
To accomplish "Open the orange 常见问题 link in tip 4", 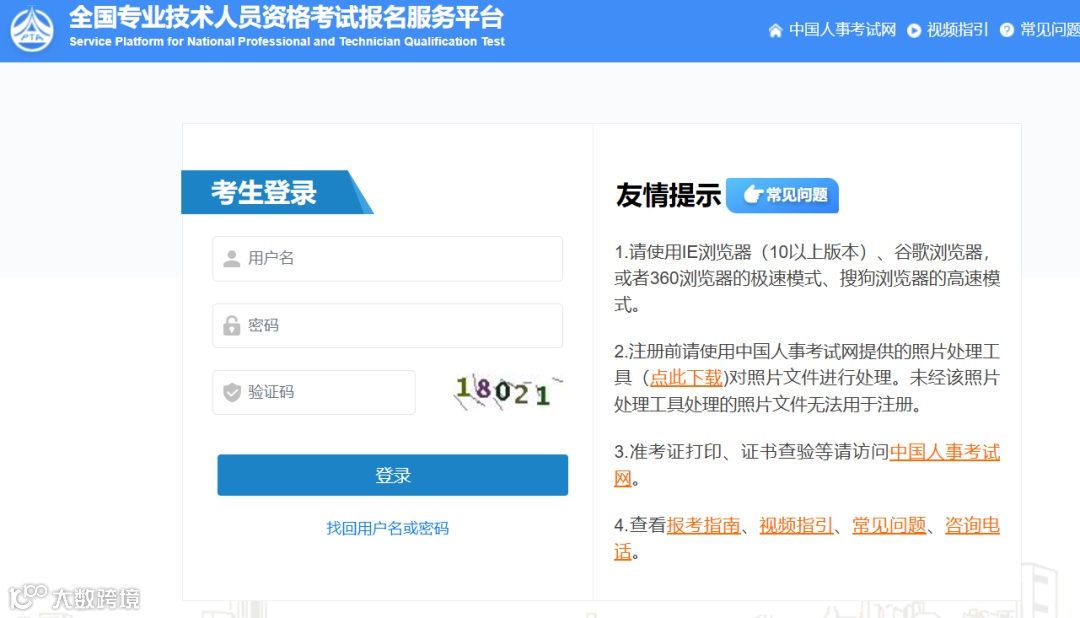I will [x=889, y=526].
